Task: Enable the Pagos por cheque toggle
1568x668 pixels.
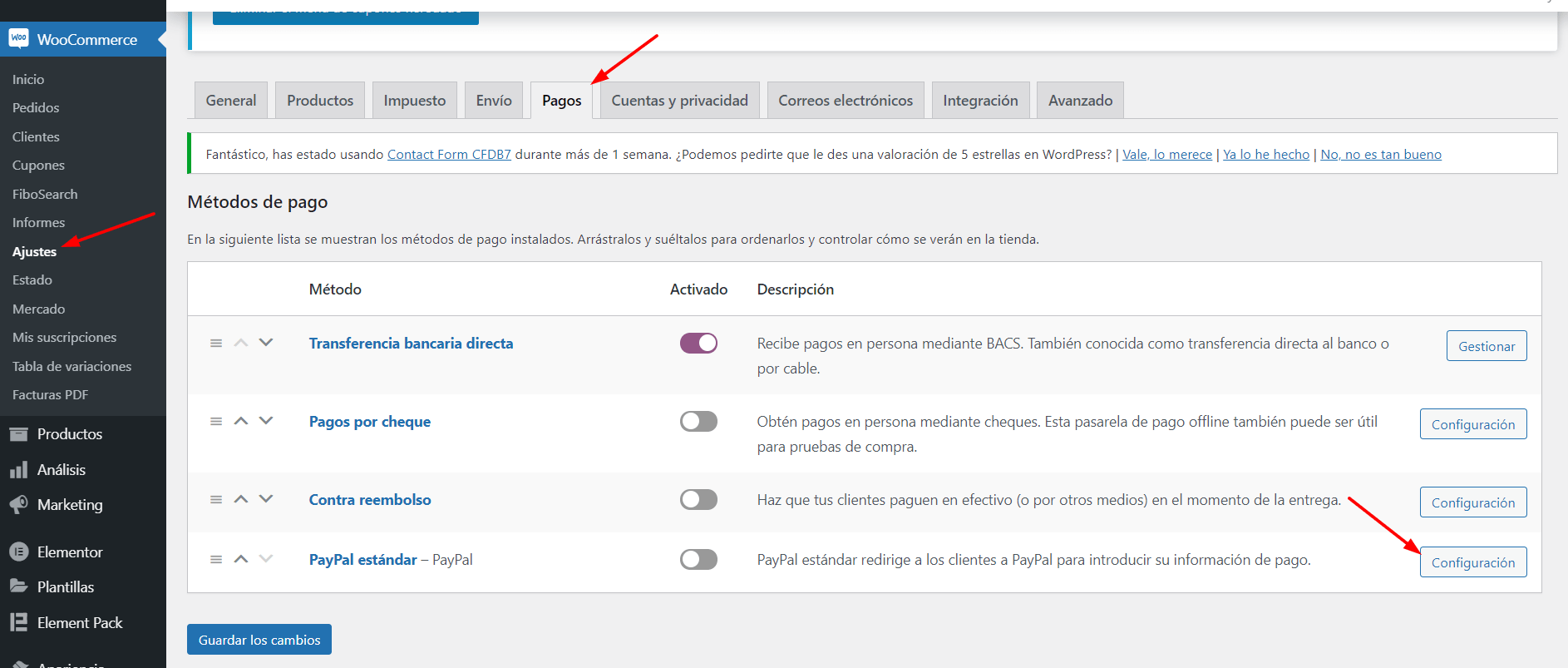Action: [698, 421]
